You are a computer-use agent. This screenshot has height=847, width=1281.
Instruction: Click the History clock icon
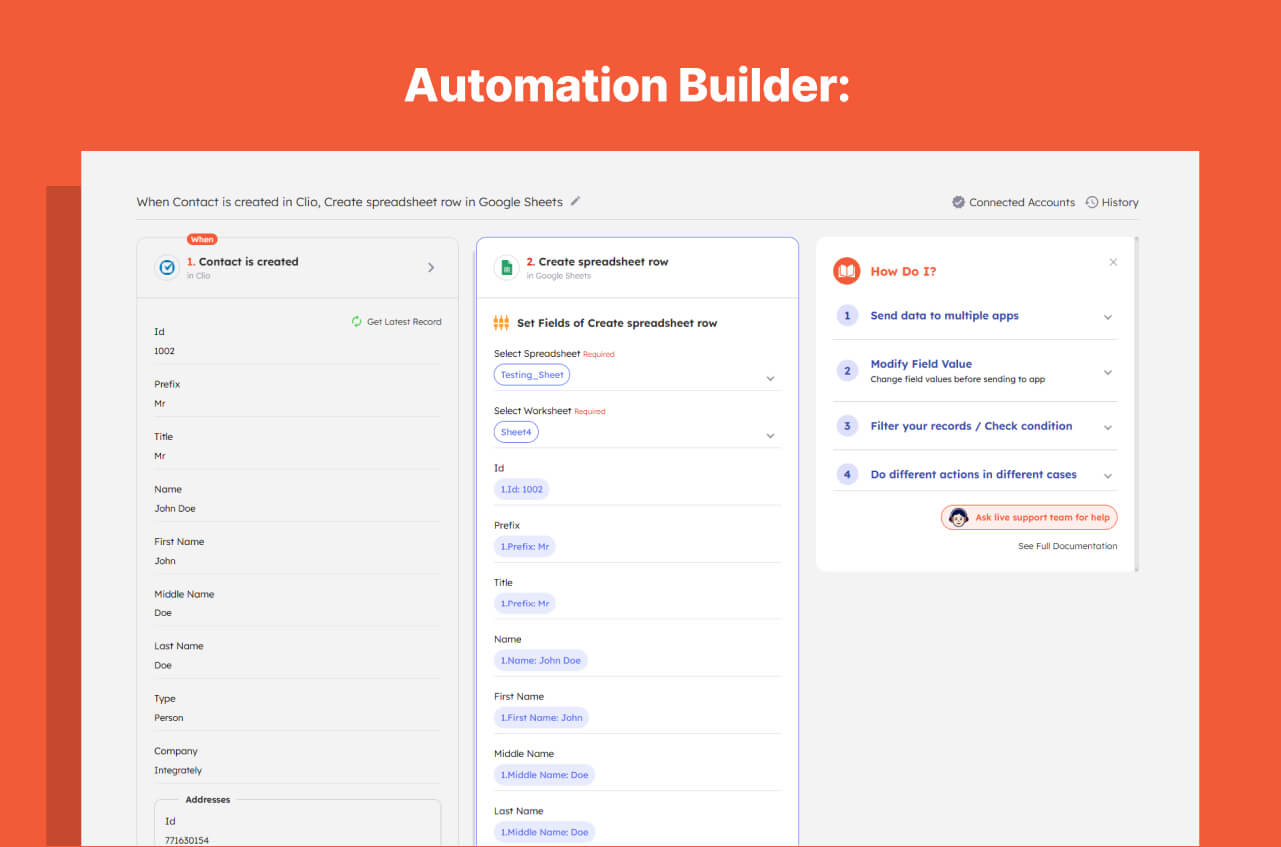click(1092, 202)
